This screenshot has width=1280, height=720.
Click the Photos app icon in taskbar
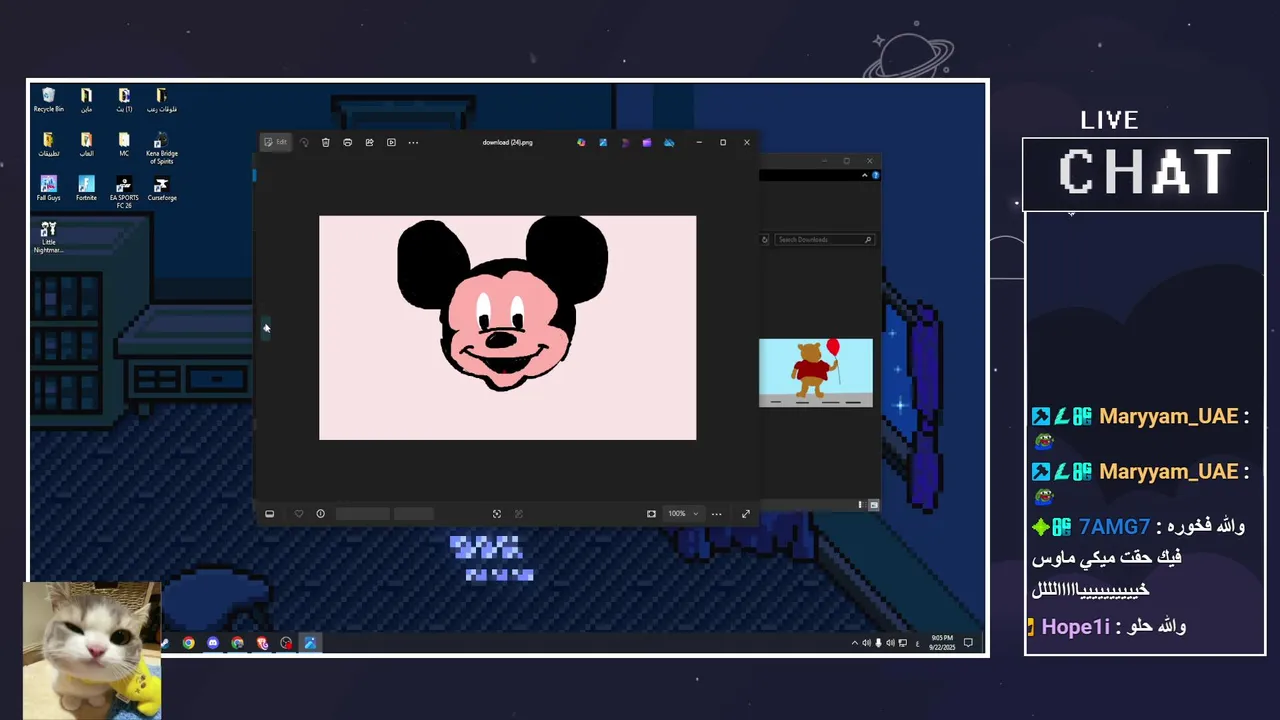coord(310,643)
